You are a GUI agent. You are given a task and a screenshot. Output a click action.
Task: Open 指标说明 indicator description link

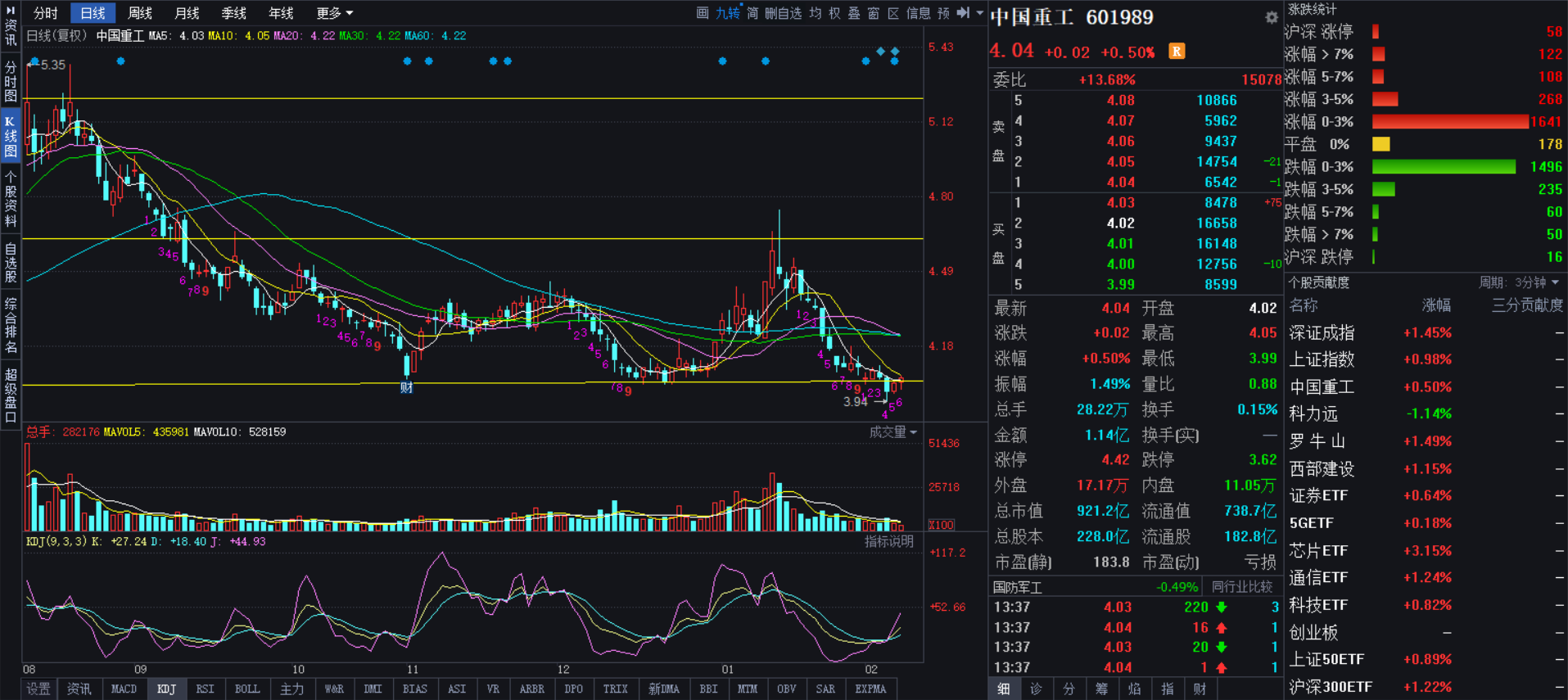[888, 542]
